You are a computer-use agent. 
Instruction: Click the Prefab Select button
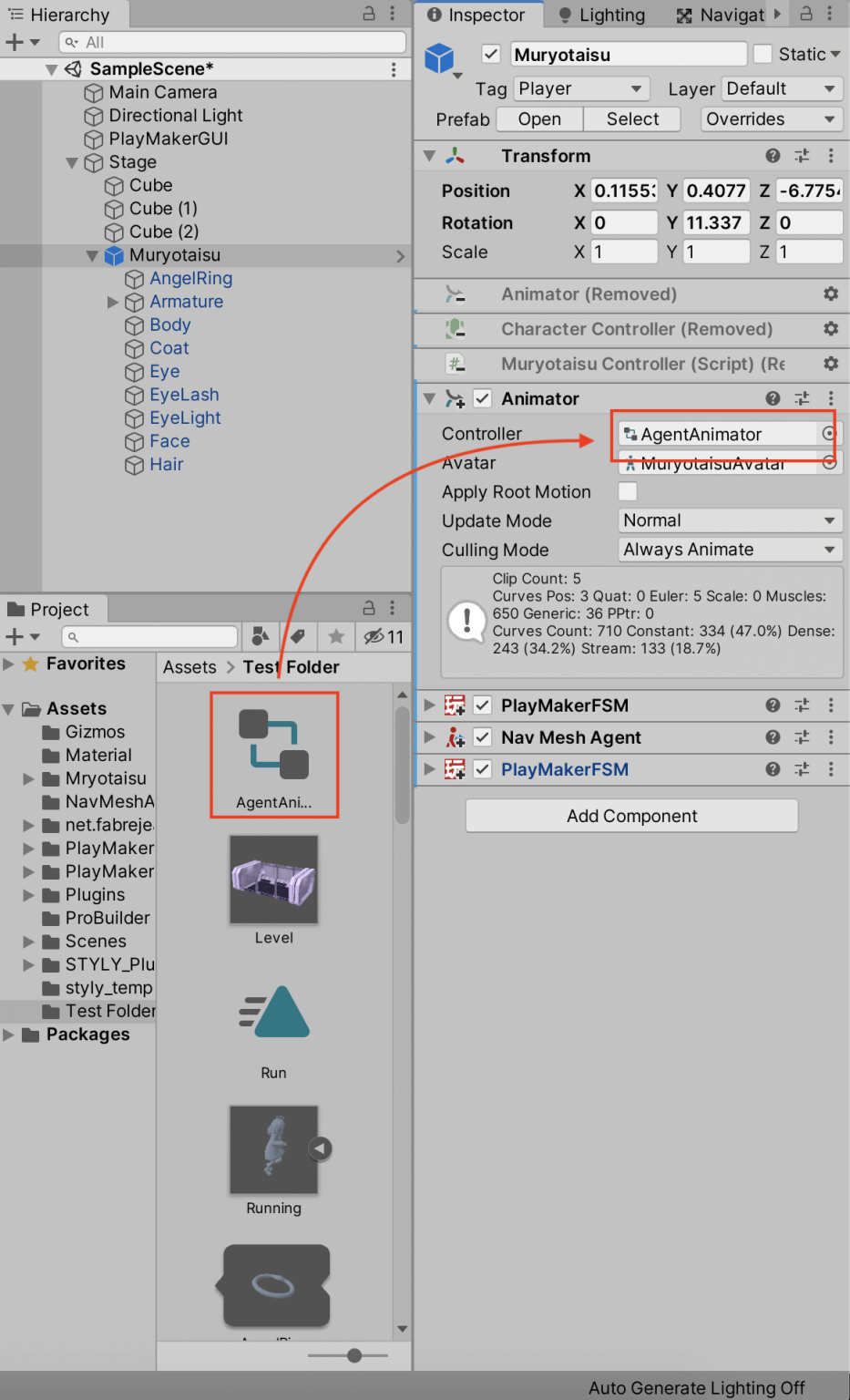631,118
